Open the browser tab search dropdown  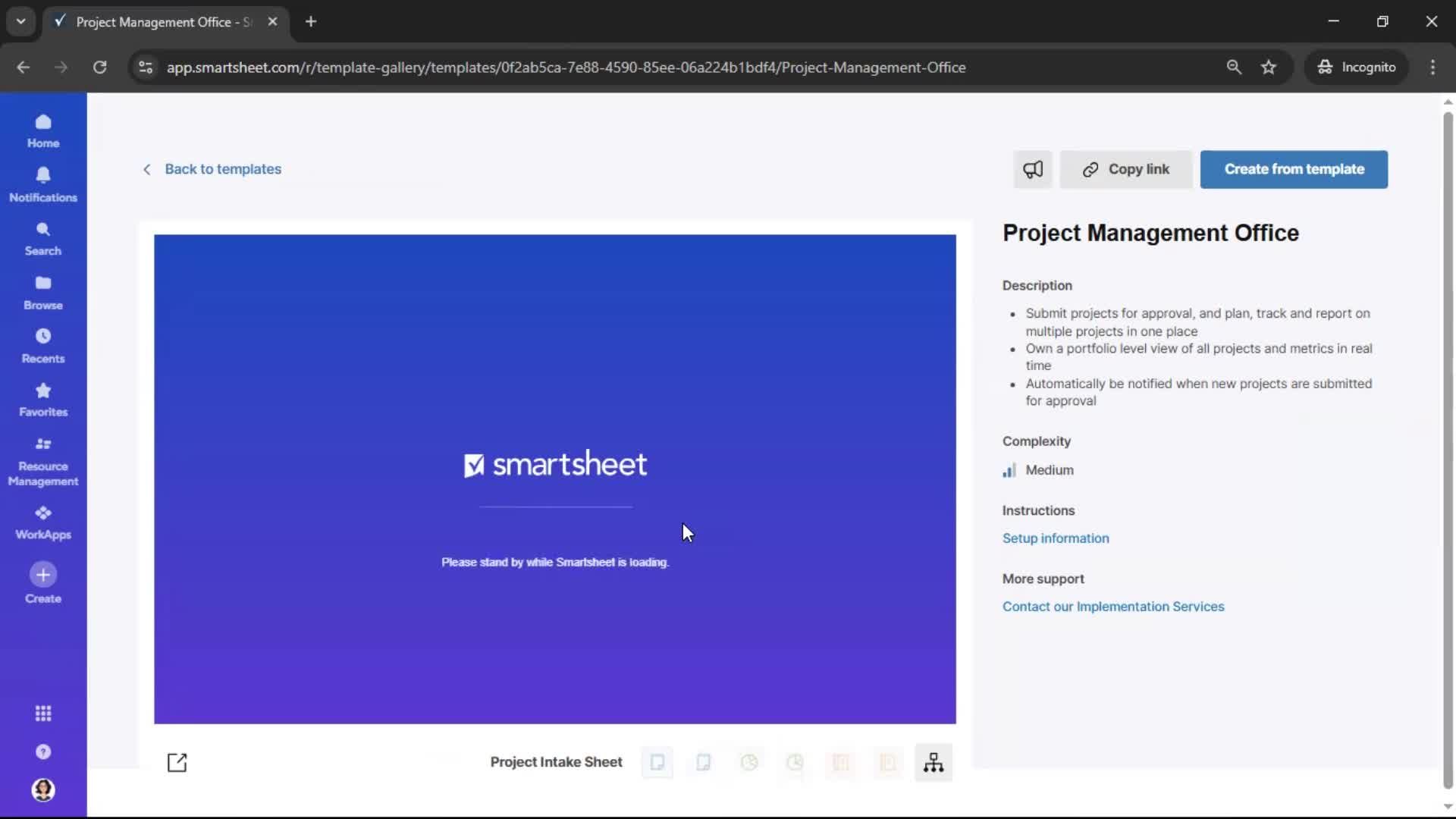[20, 21]
